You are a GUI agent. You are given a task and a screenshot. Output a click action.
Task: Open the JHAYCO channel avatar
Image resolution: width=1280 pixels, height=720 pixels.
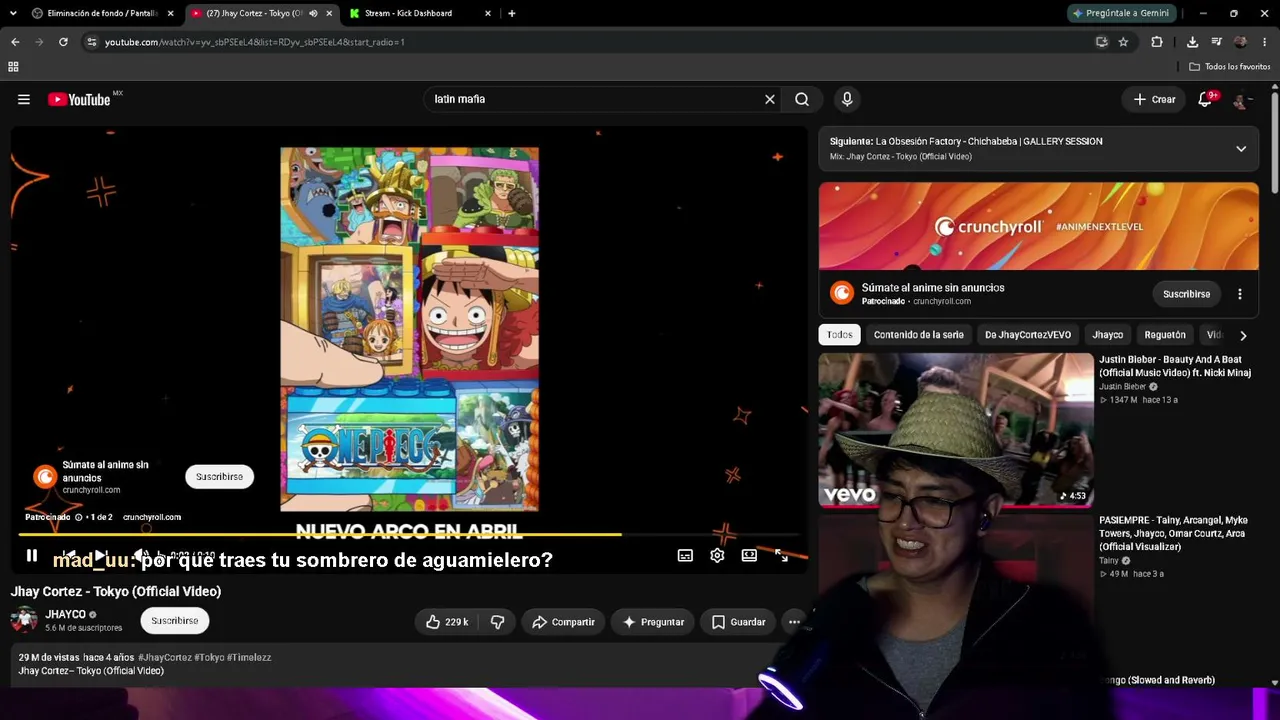[24, 620]
